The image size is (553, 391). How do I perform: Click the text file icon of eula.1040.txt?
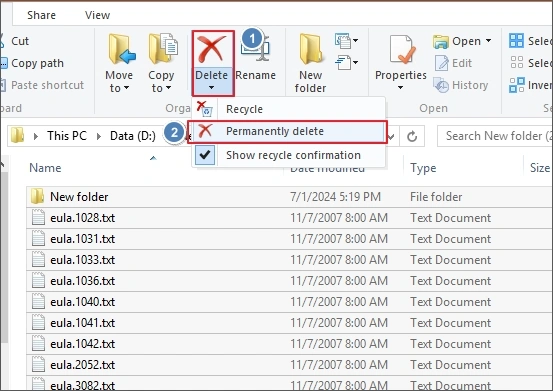(38, 301)
